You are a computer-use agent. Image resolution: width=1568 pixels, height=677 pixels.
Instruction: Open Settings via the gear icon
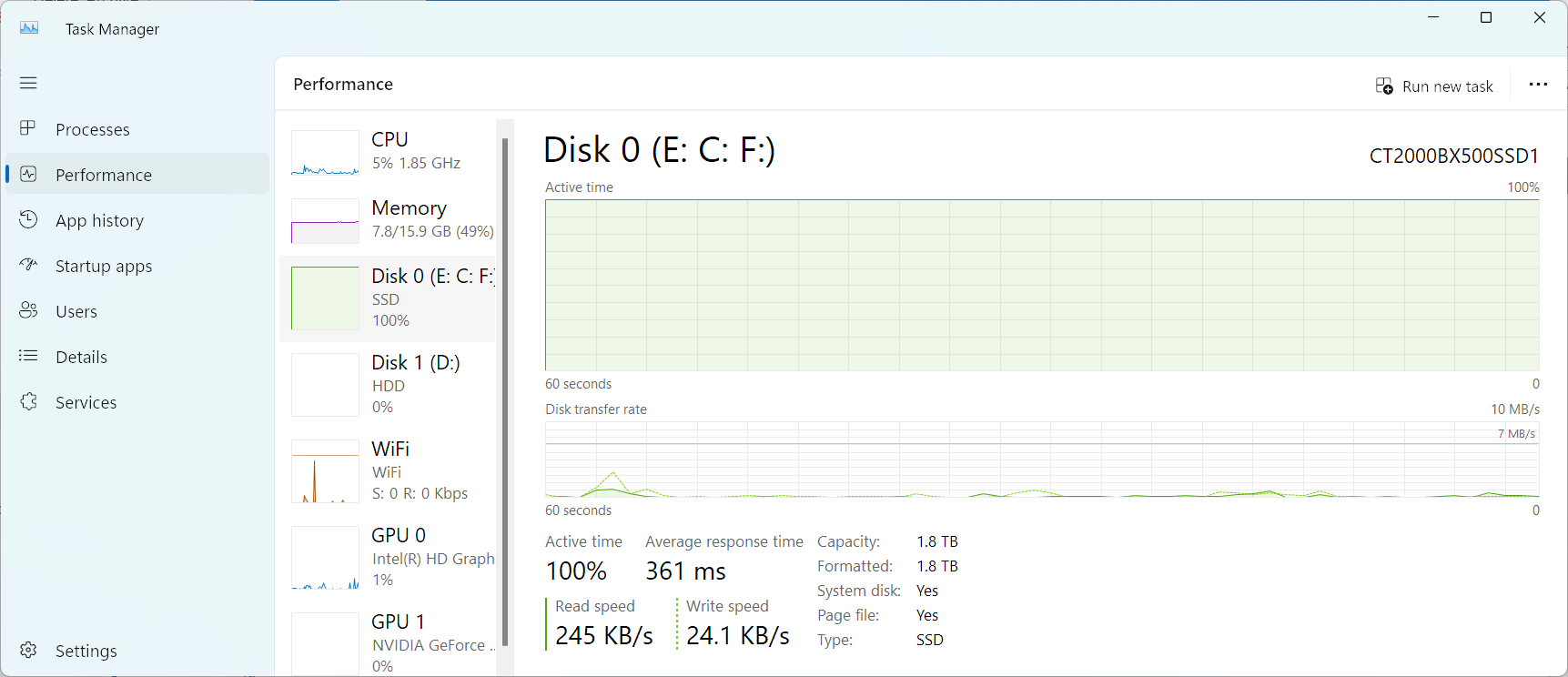(28, 650)
